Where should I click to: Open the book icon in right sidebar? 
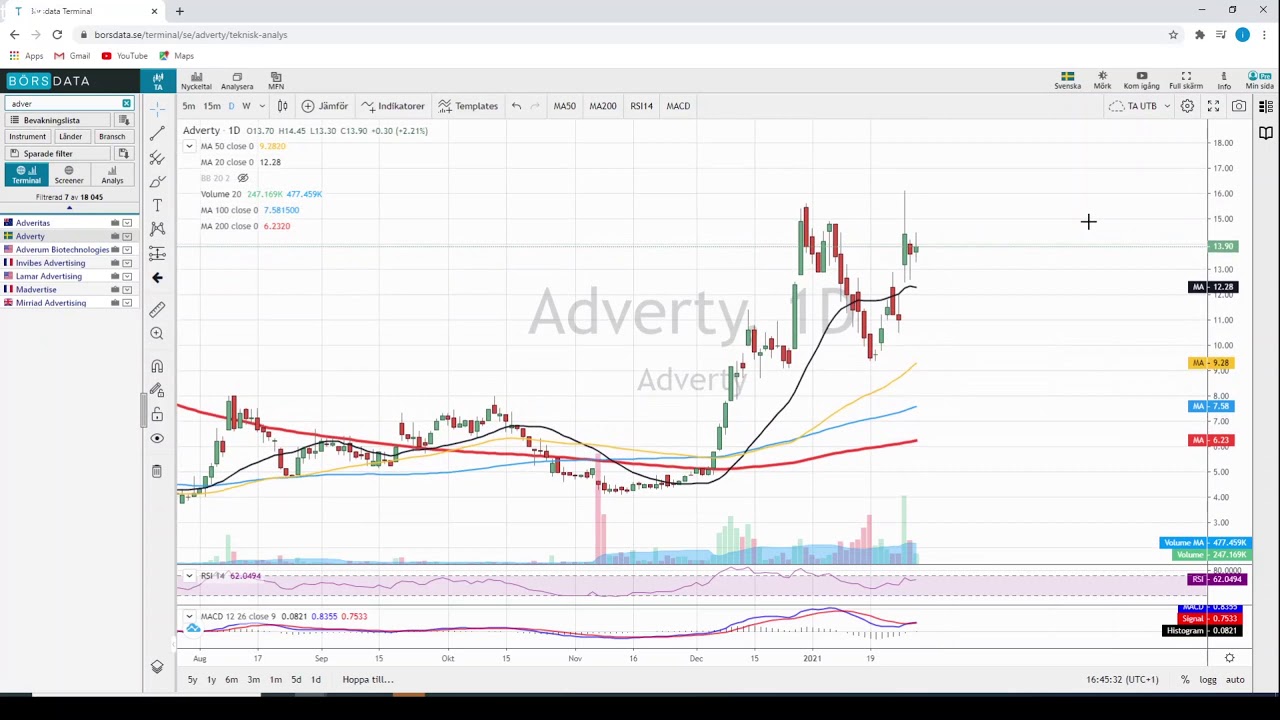[1266, 133]
